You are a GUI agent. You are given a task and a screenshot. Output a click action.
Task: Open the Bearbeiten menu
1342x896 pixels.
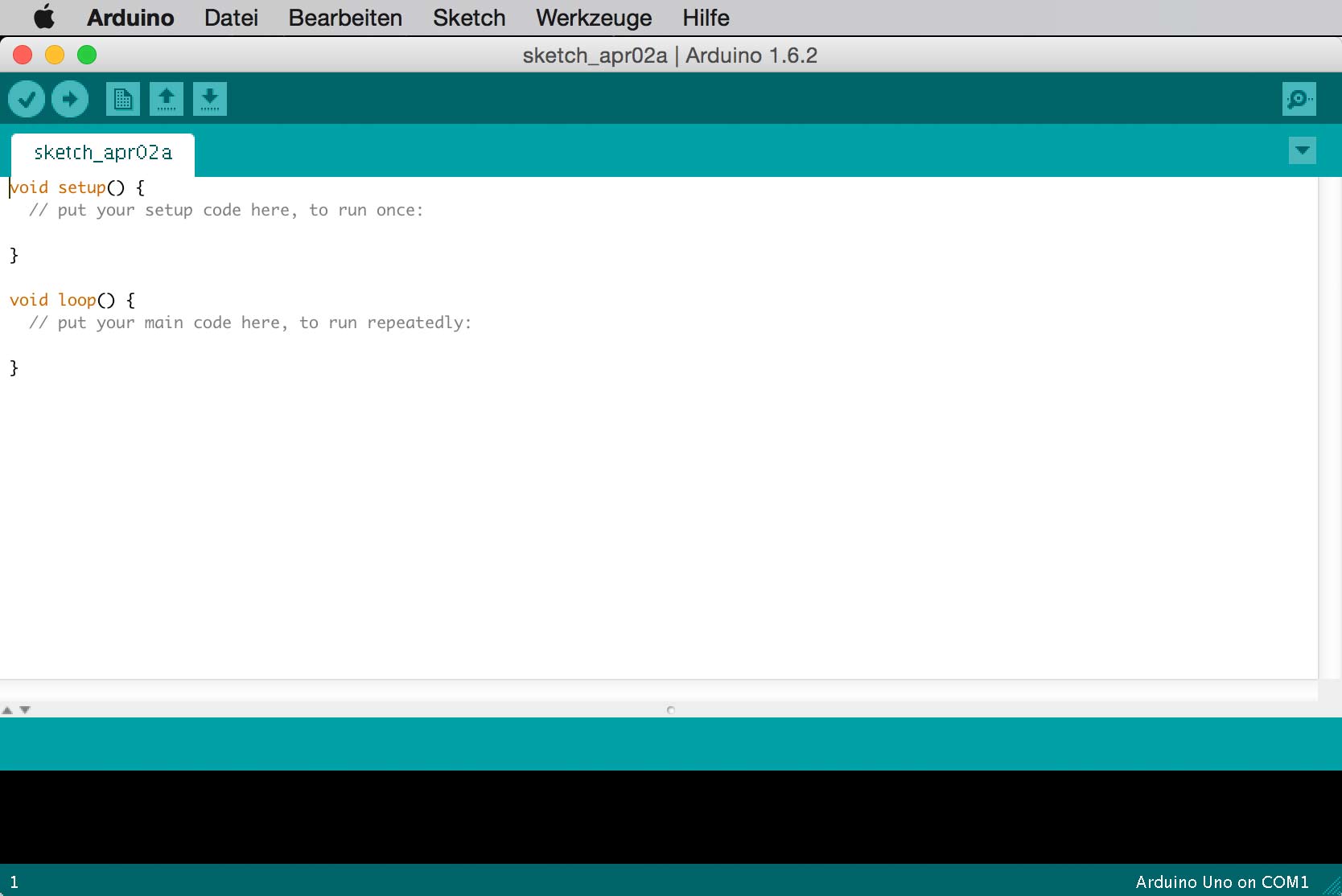click(345, 18)
